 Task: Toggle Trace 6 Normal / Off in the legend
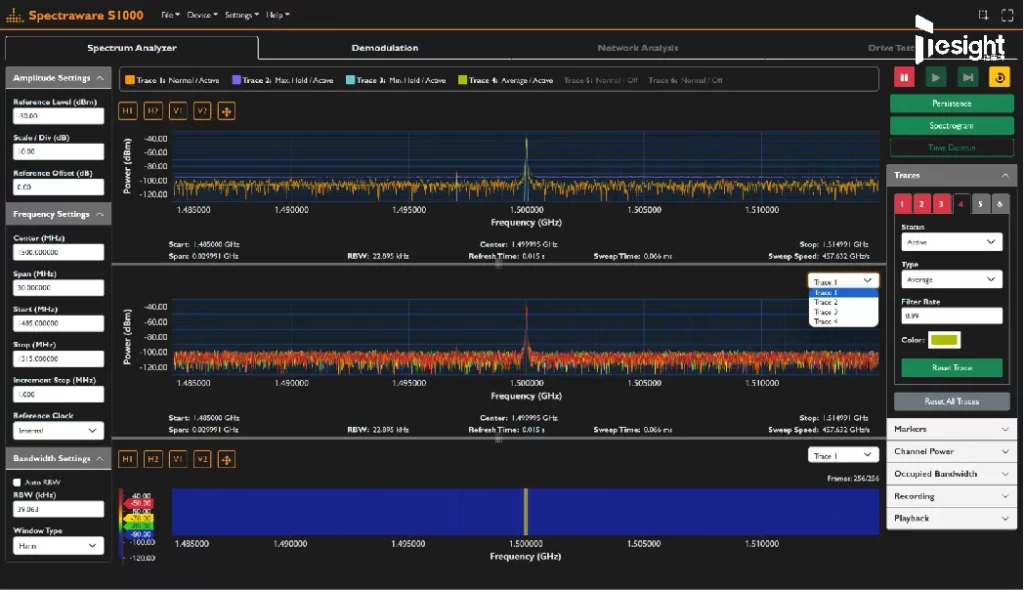(x=685, y=80)
